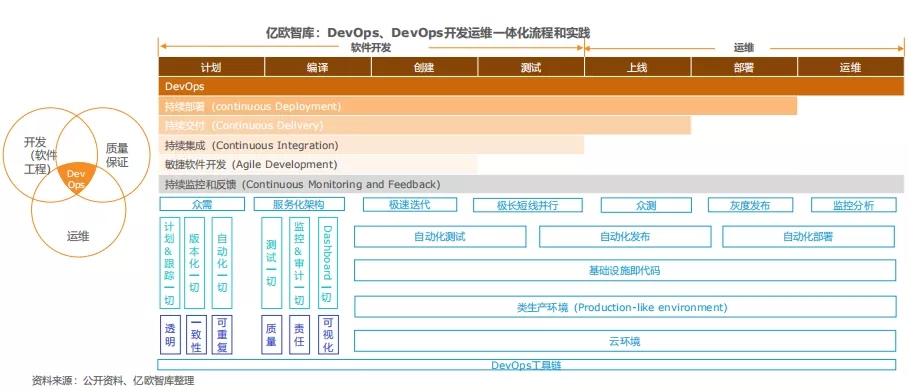Click the 极速迭代 box
Screen dimensions: 909x391
tap(410, 204)
